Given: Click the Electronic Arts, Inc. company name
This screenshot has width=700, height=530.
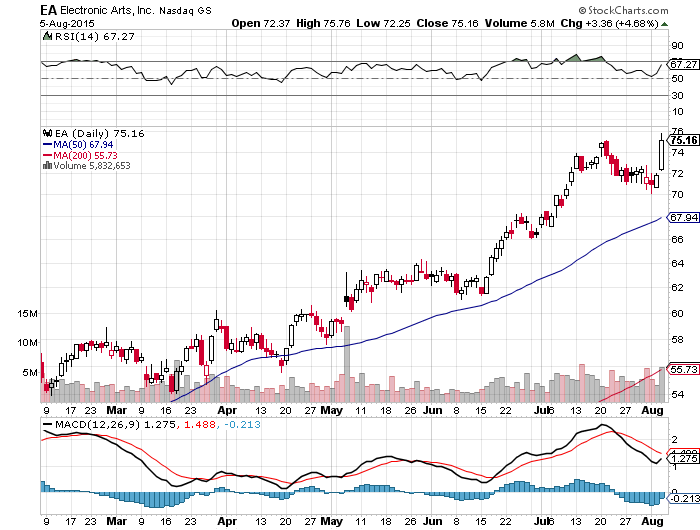Looking at the screenshot, I should coord(107,10).
